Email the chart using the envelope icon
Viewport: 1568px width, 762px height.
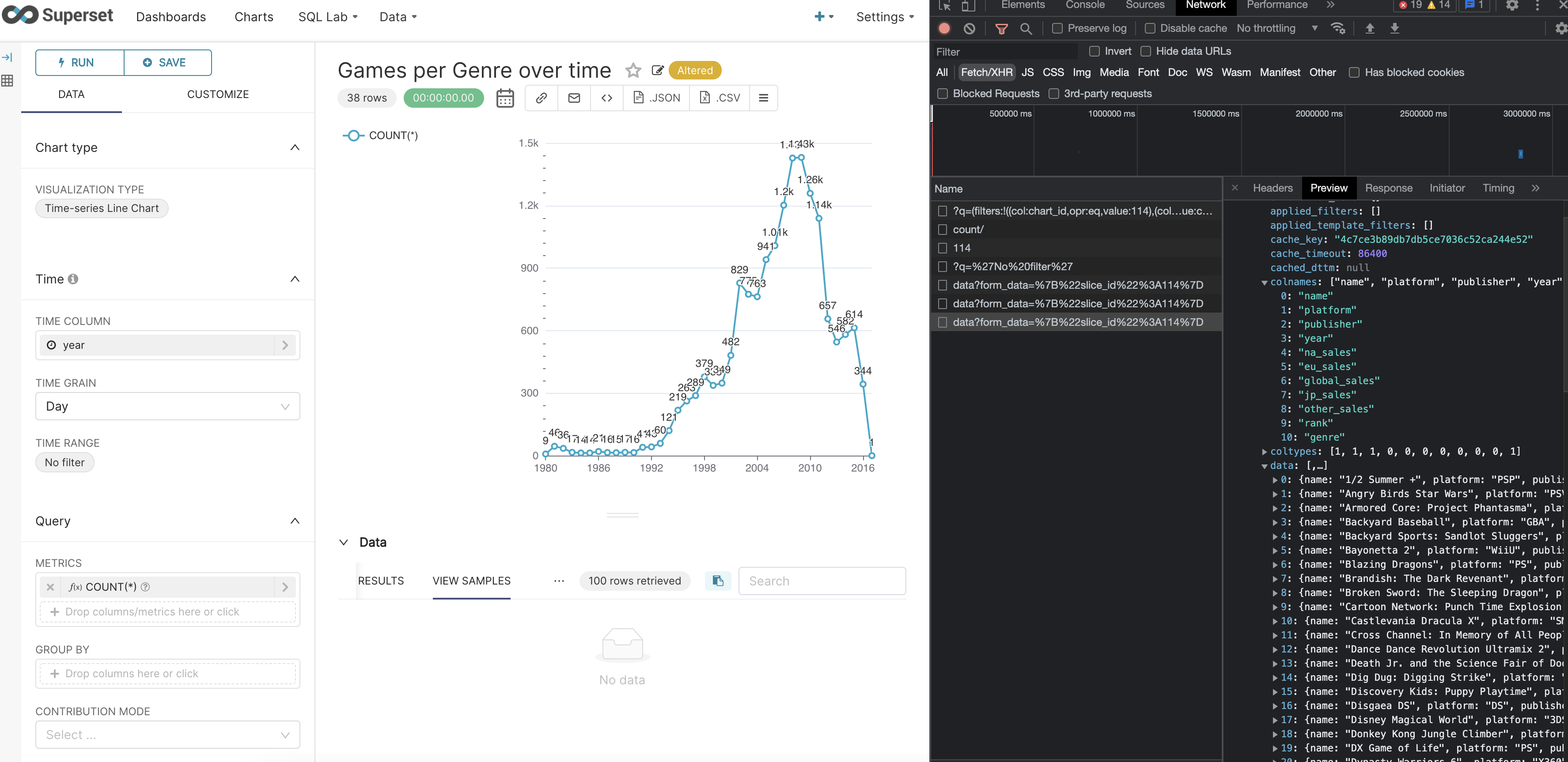(573, 98)
